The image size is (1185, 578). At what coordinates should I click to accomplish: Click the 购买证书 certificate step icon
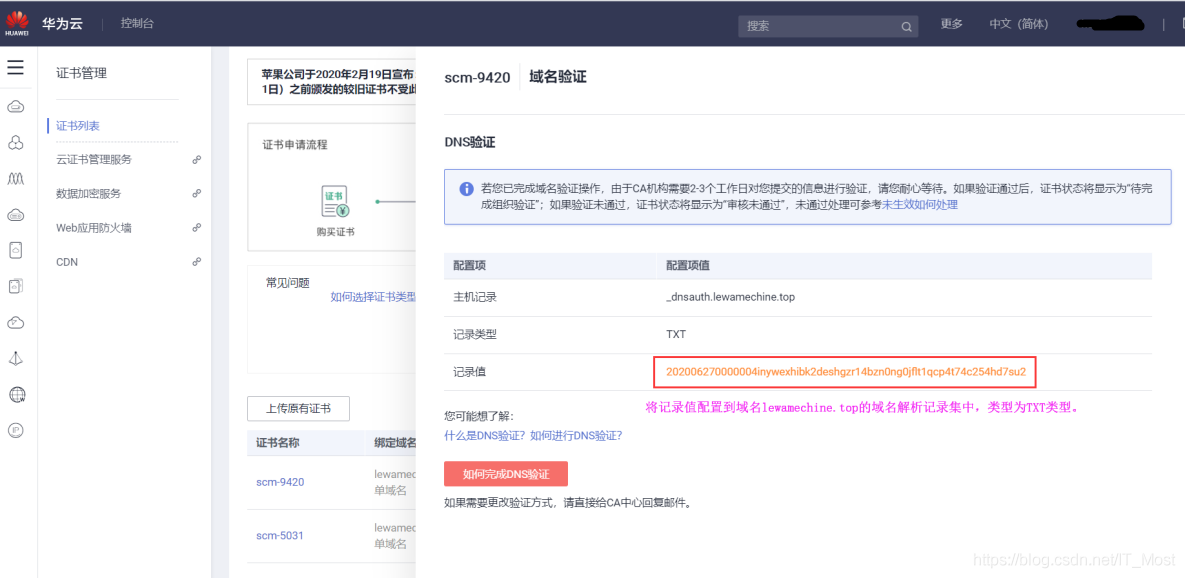[335, 201]
